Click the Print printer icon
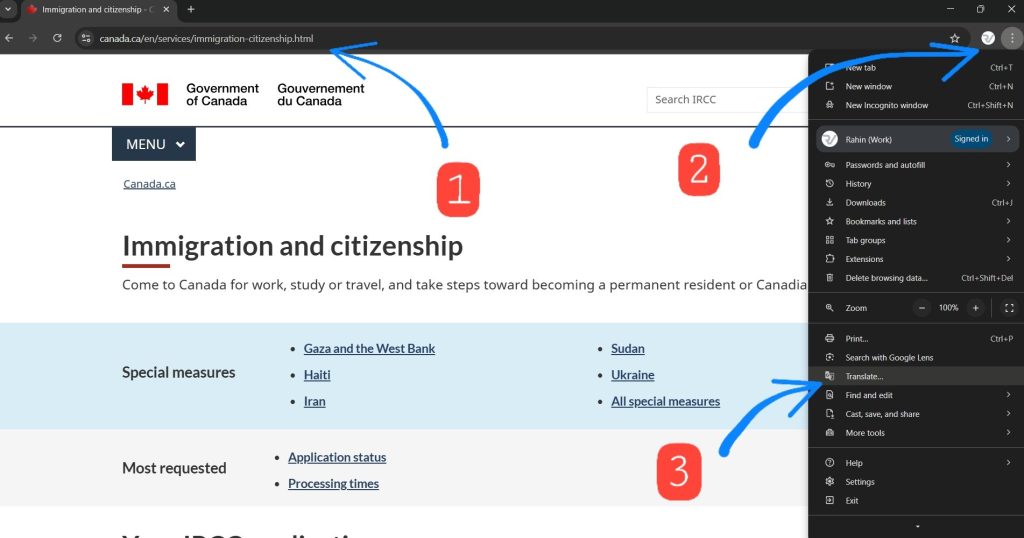The width and height of the screenshot is (1024, 538). pos(829,339)
